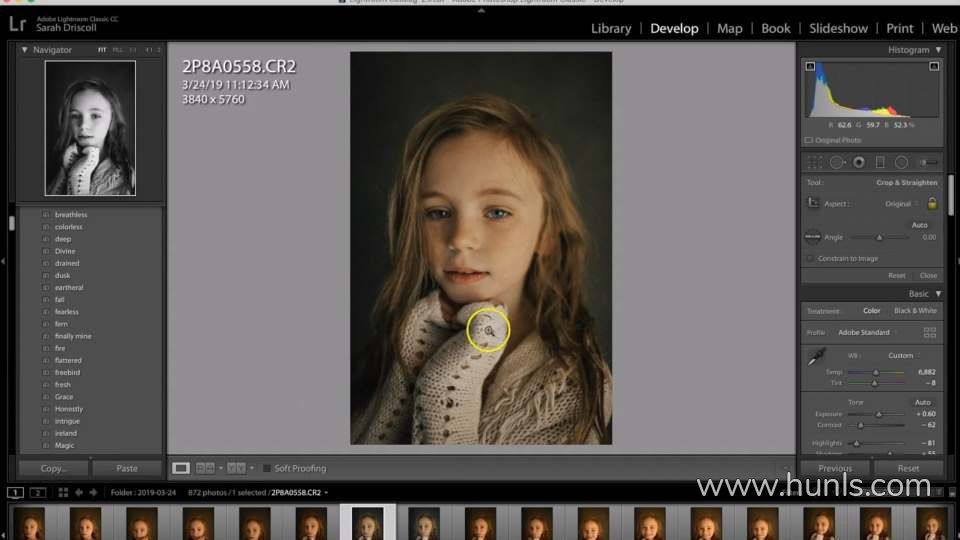Click Auto above the Angle slider
Image resolution: width=960 pixels, height=540 pixels.
tap(919, 225)
